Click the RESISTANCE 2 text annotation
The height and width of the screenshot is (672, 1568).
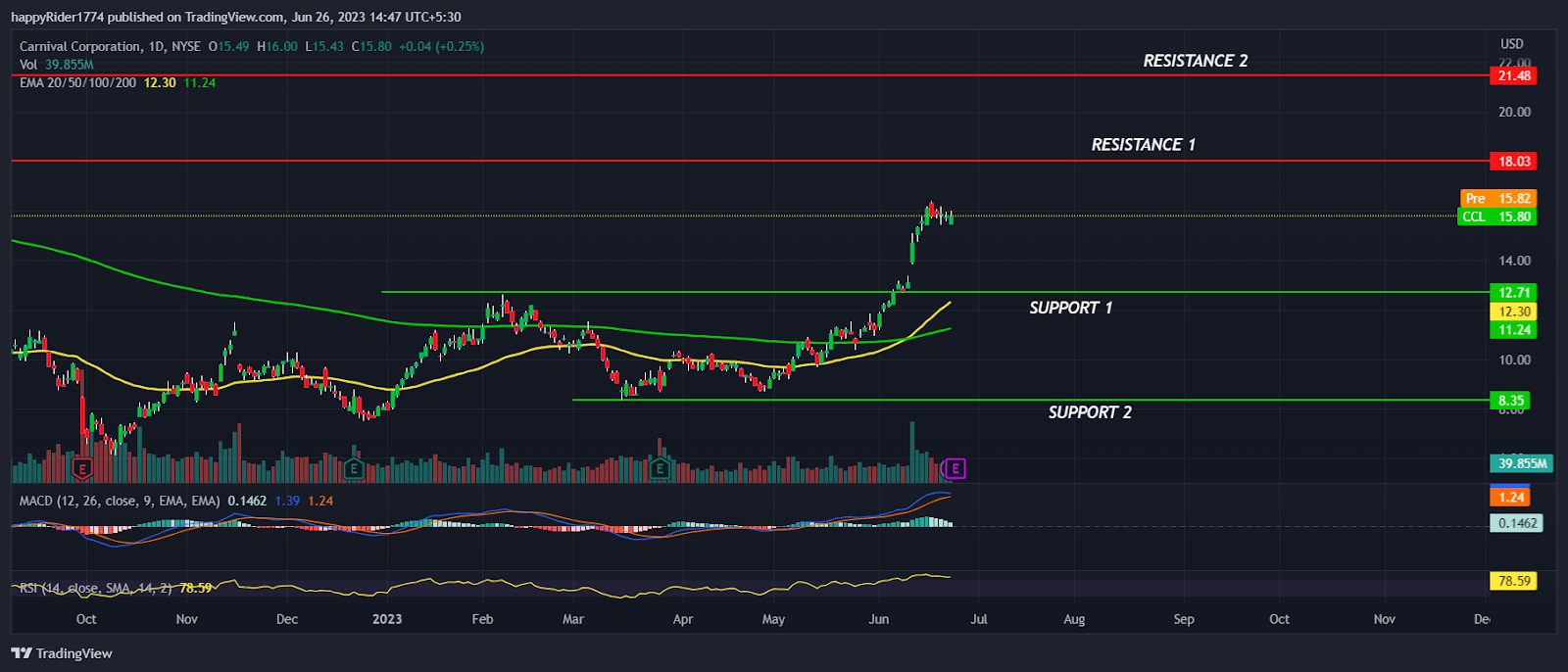click(1196, 61)
